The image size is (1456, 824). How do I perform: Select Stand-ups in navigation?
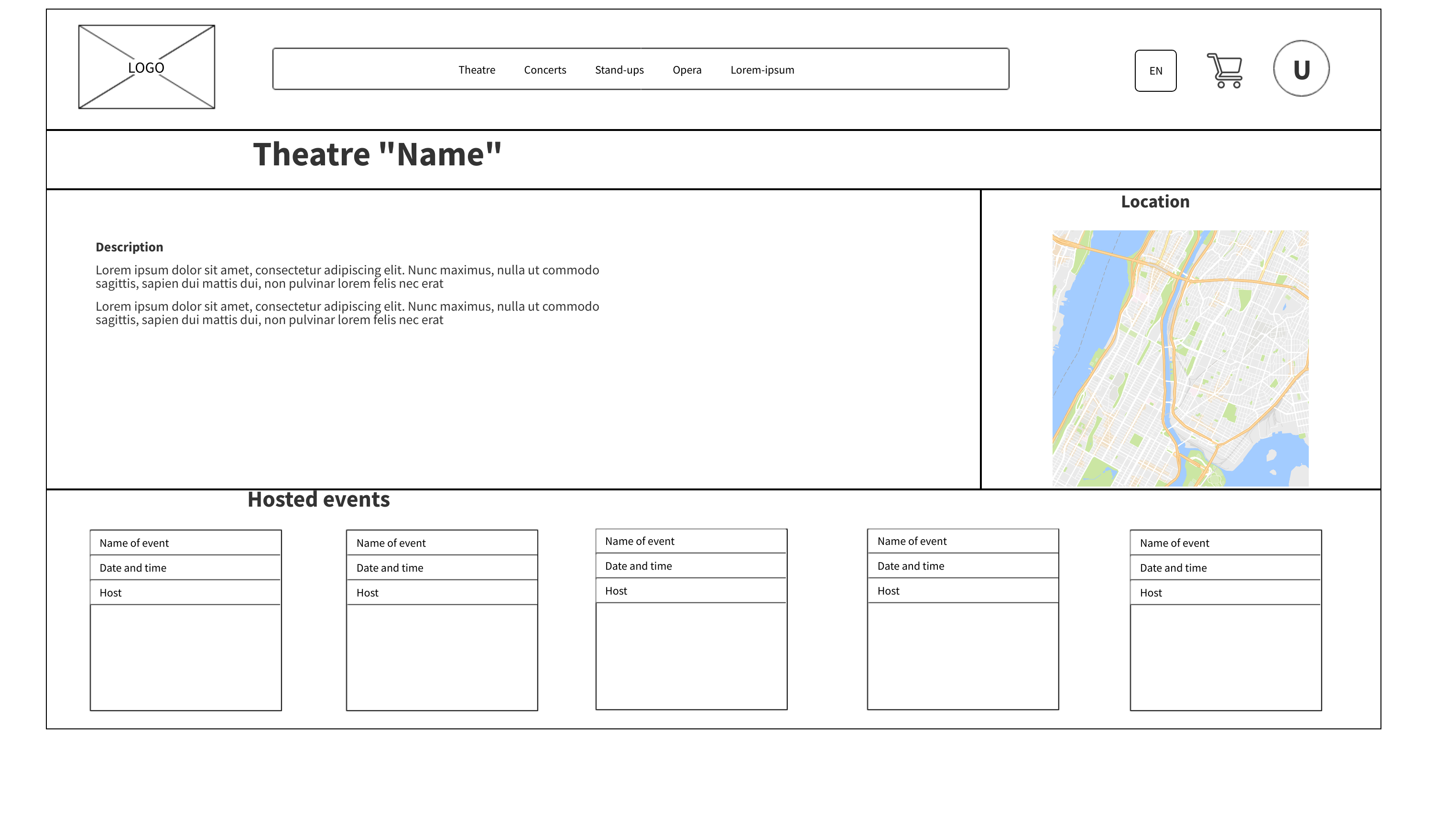(619, 70)
